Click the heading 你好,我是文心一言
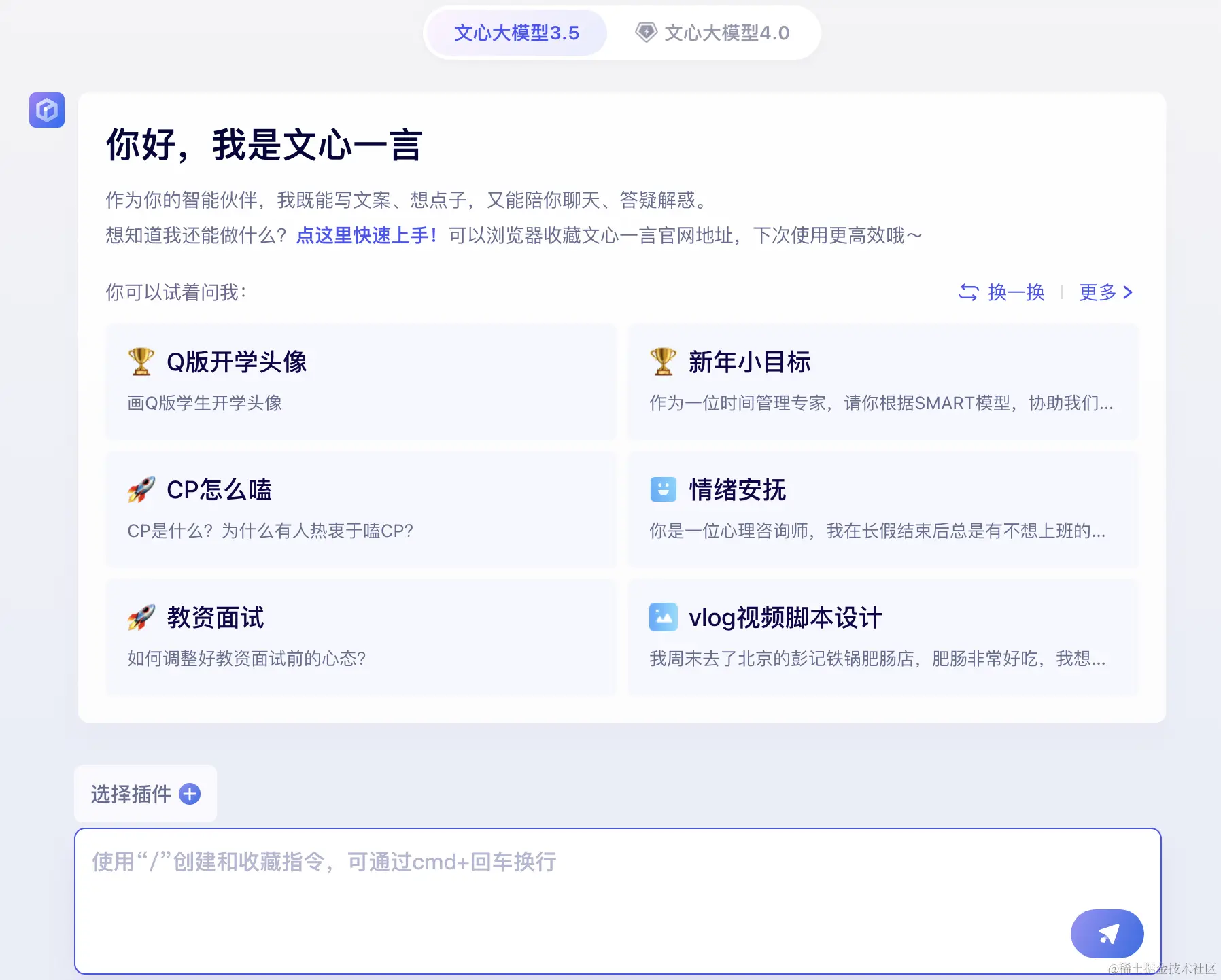This screenshot has width=1221, height=980. point(264,145)
